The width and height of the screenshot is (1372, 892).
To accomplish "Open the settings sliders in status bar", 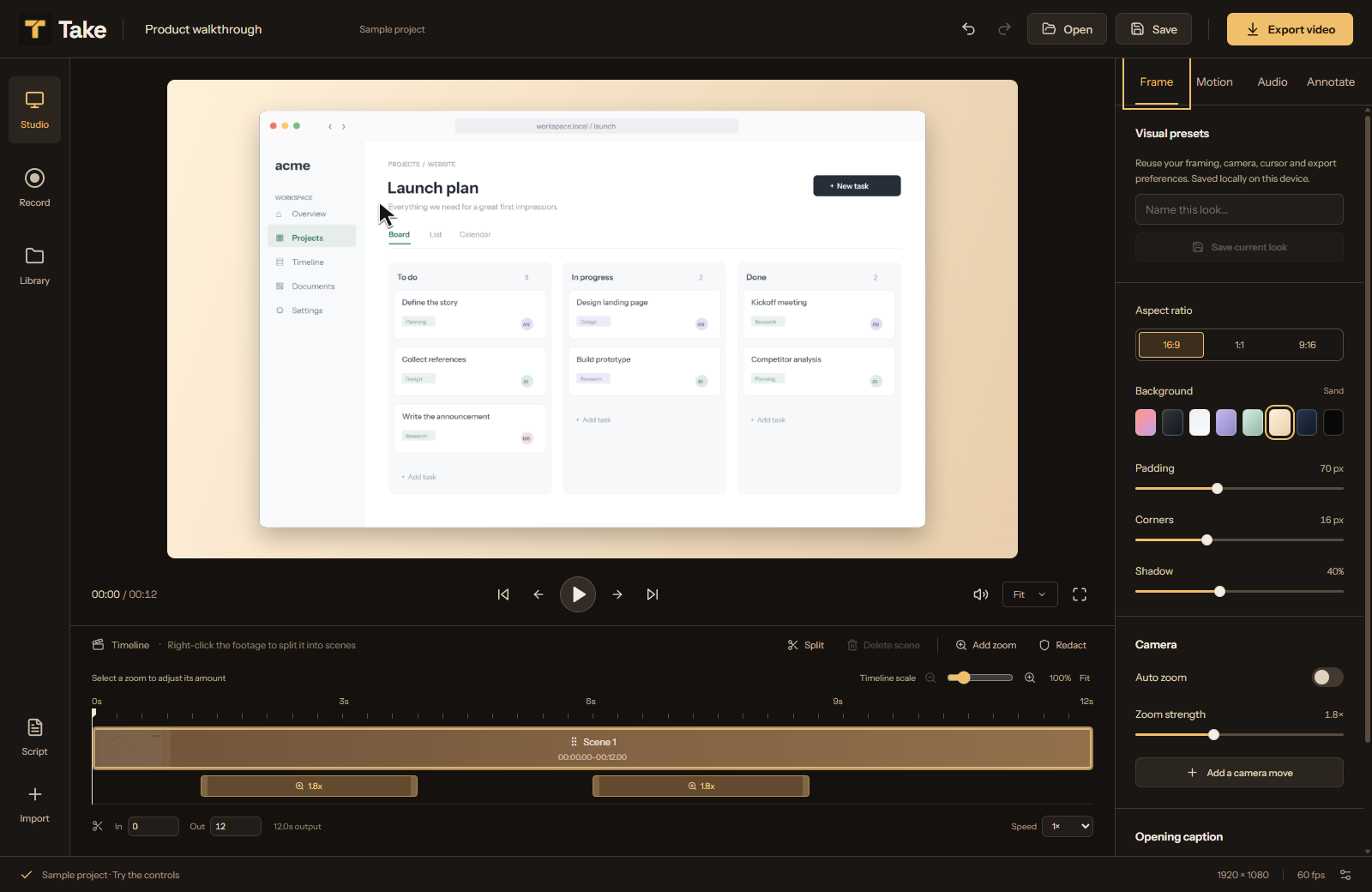I will pyautogui.click(x=1345, y=875).
